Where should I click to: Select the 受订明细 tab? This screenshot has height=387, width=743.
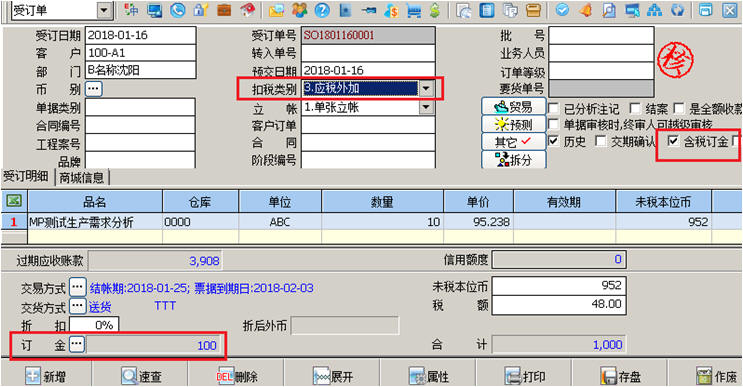click(x=26, y=177)
